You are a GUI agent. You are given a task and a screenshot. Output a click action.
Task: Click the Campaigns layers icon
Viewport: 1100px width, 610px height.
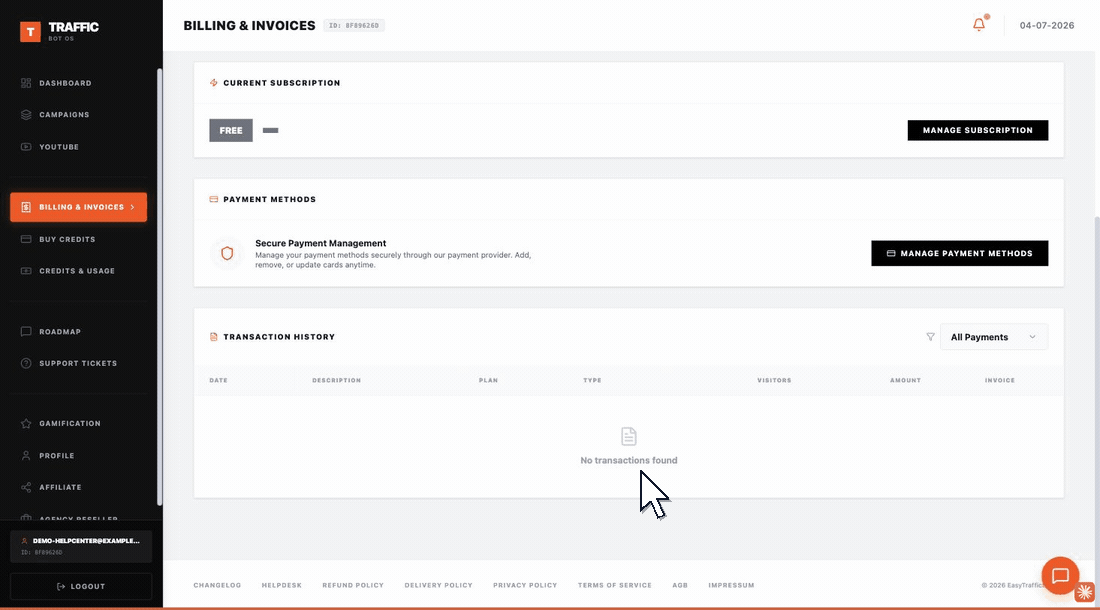click(26, 115)
